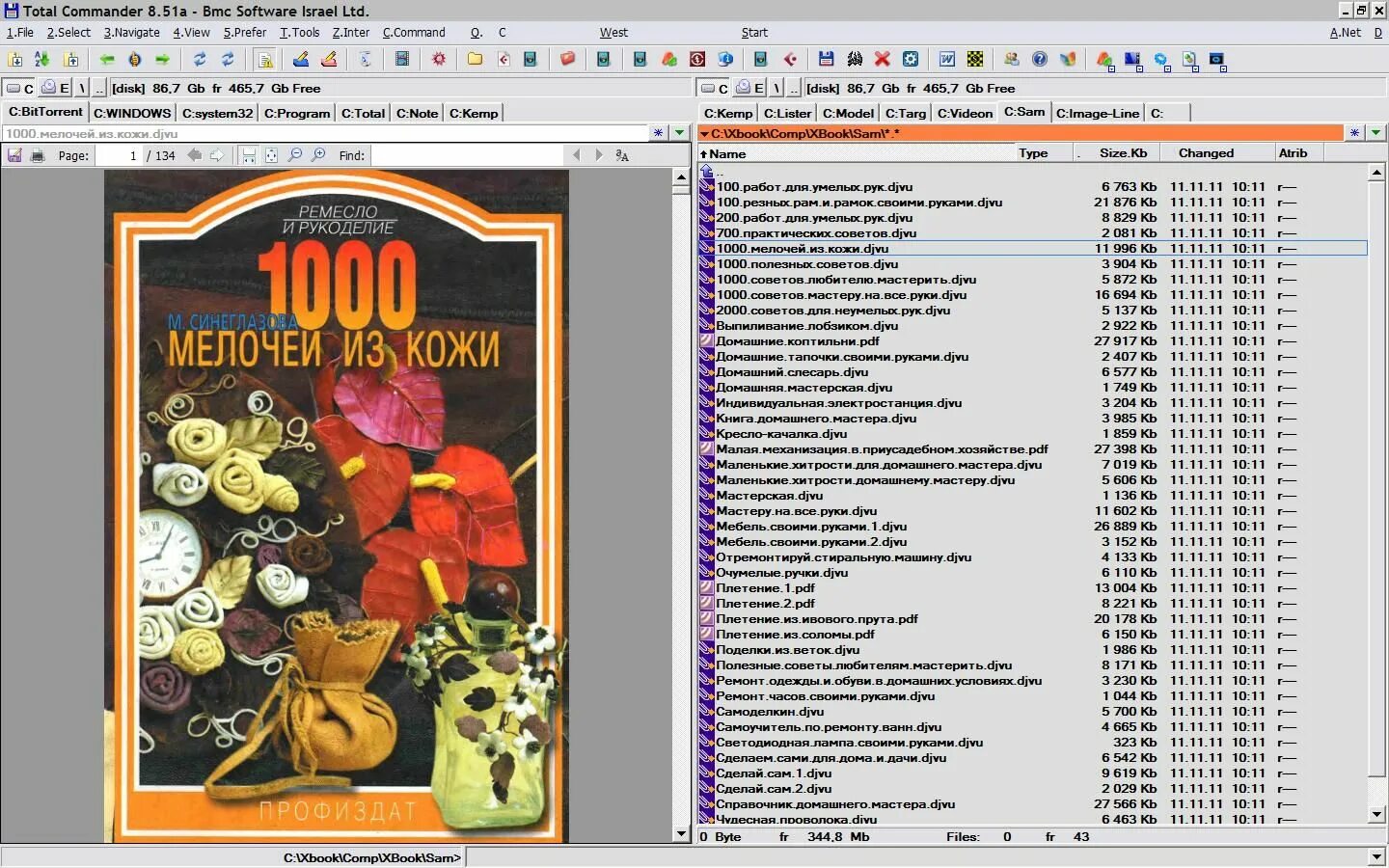
Task: Click the two users toolbar icon
Action: pos(1011,60)
